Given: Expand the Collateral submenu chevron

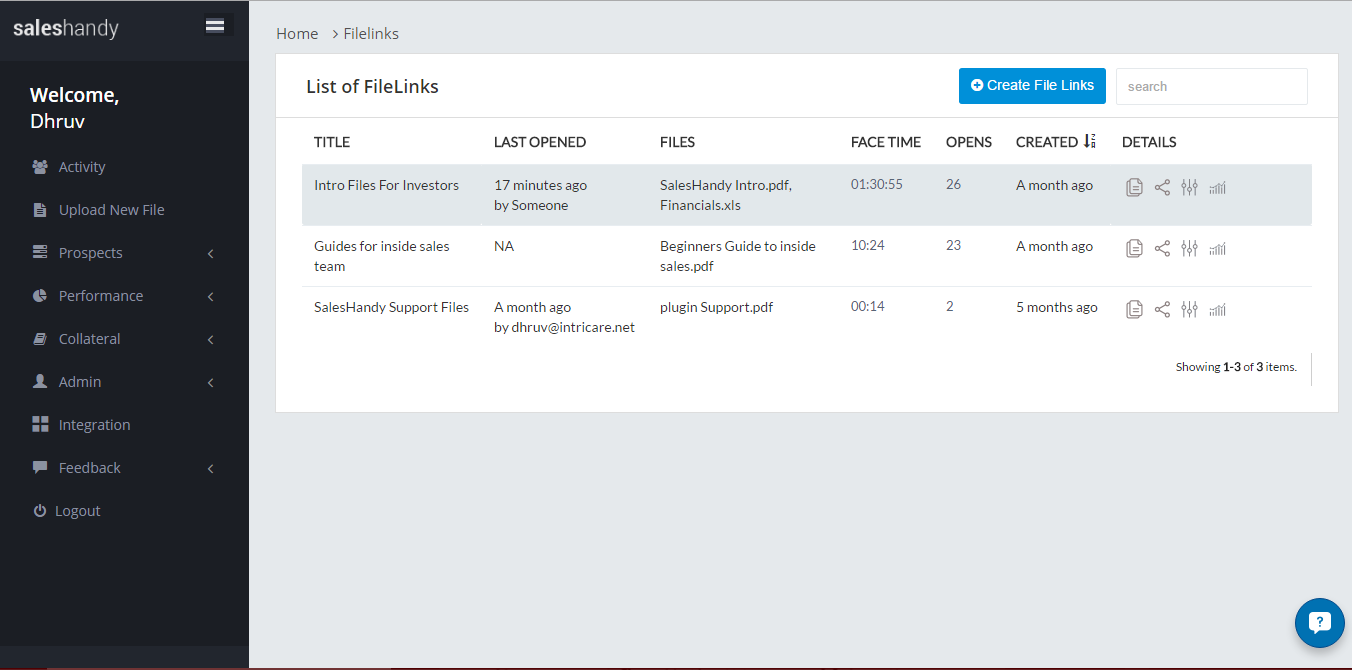Looking at the screenshot, I should [x=211, y=340].
